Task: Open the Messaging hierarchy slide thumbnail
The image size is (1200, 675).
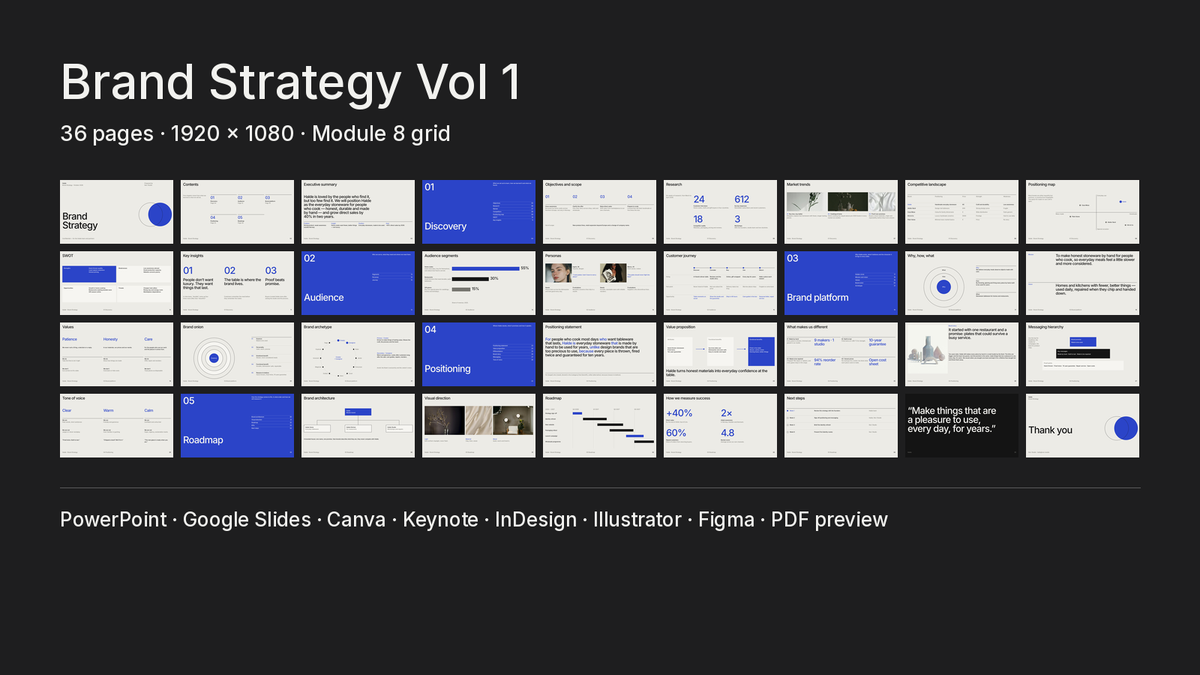Action: pyautogui.click(x=1083, y=354)
